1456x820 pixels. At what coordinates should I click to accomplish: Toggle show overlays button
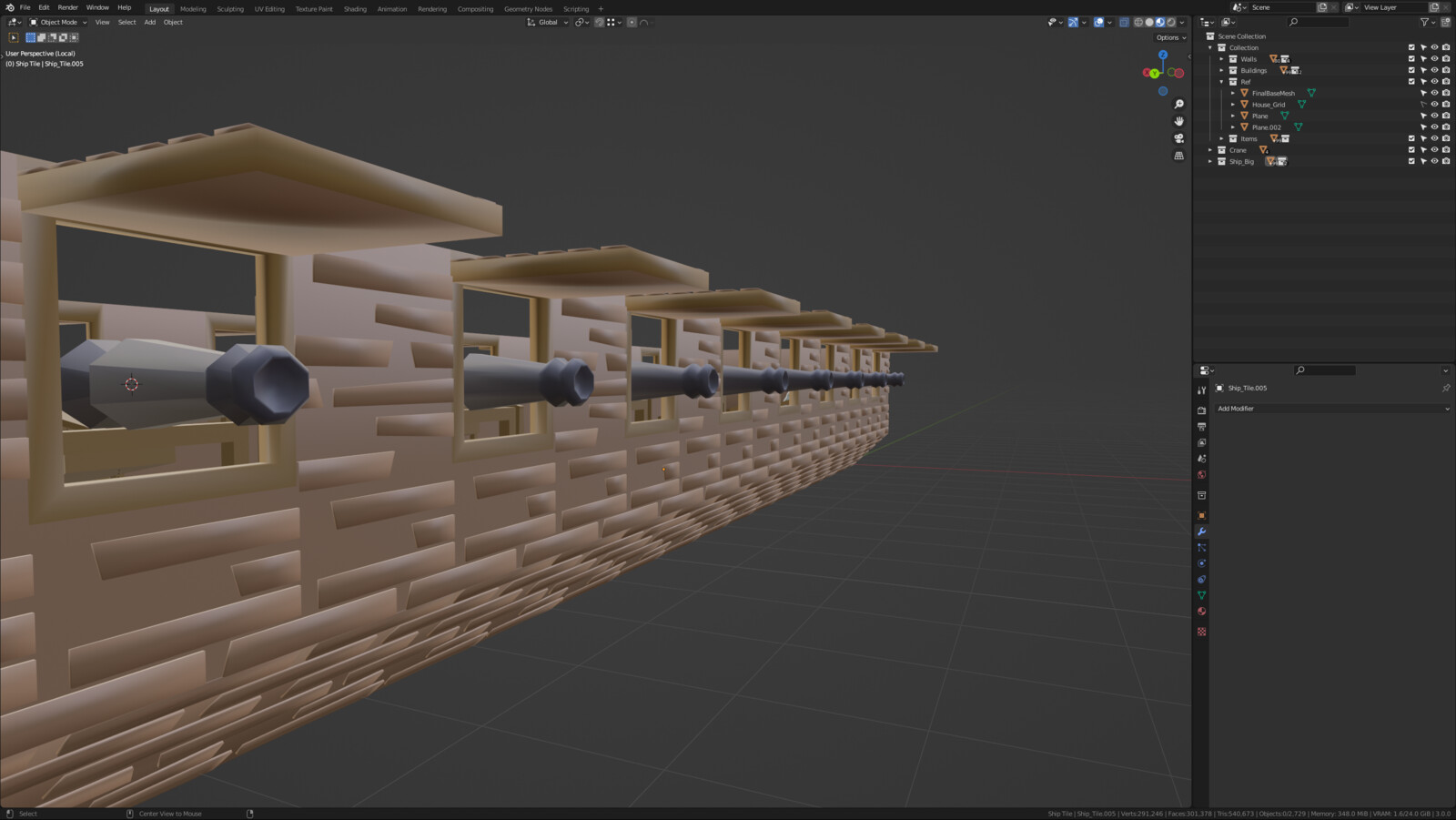click(x=1098, y=22)
